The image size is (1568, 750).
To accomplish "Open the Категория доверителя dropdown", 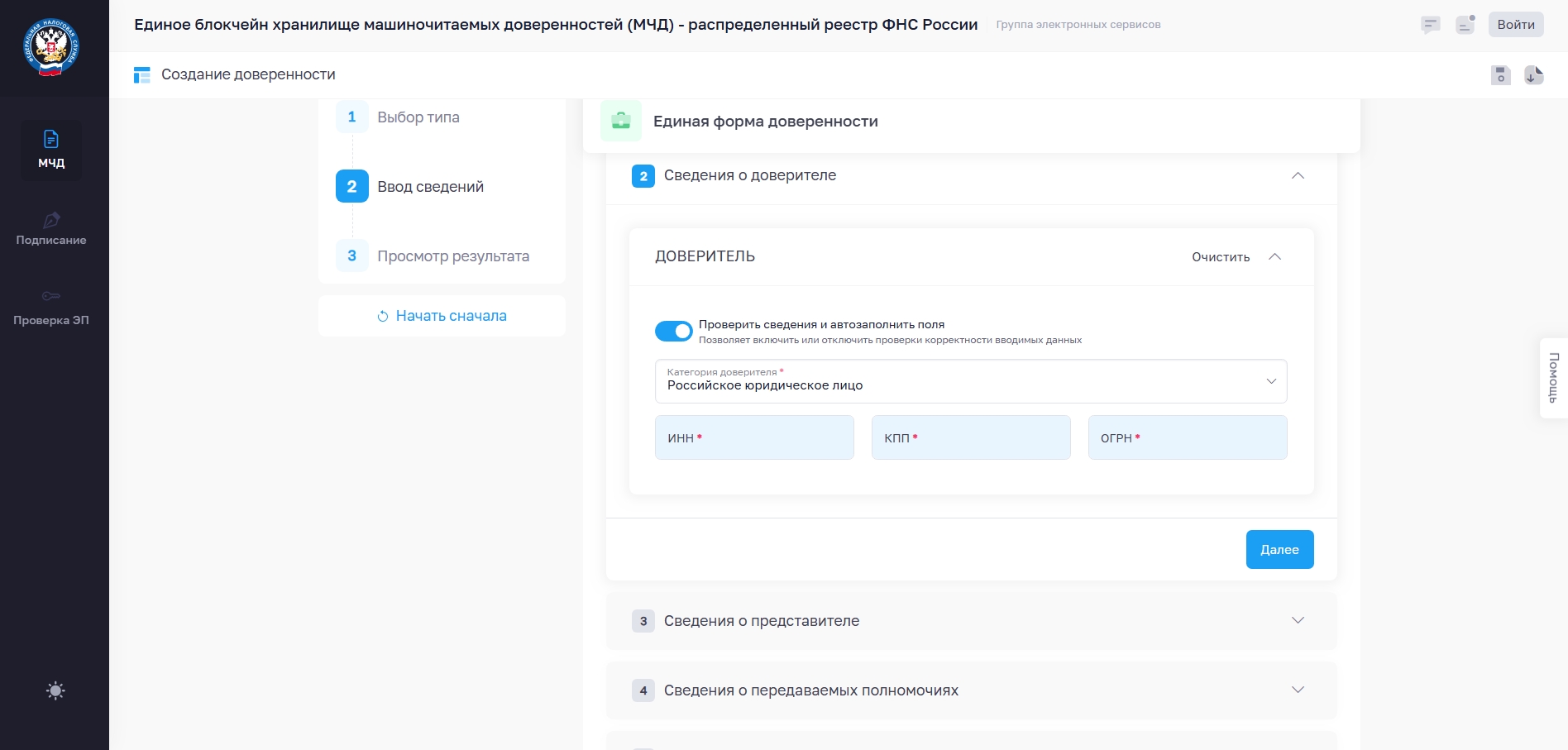I will [970, 381].
